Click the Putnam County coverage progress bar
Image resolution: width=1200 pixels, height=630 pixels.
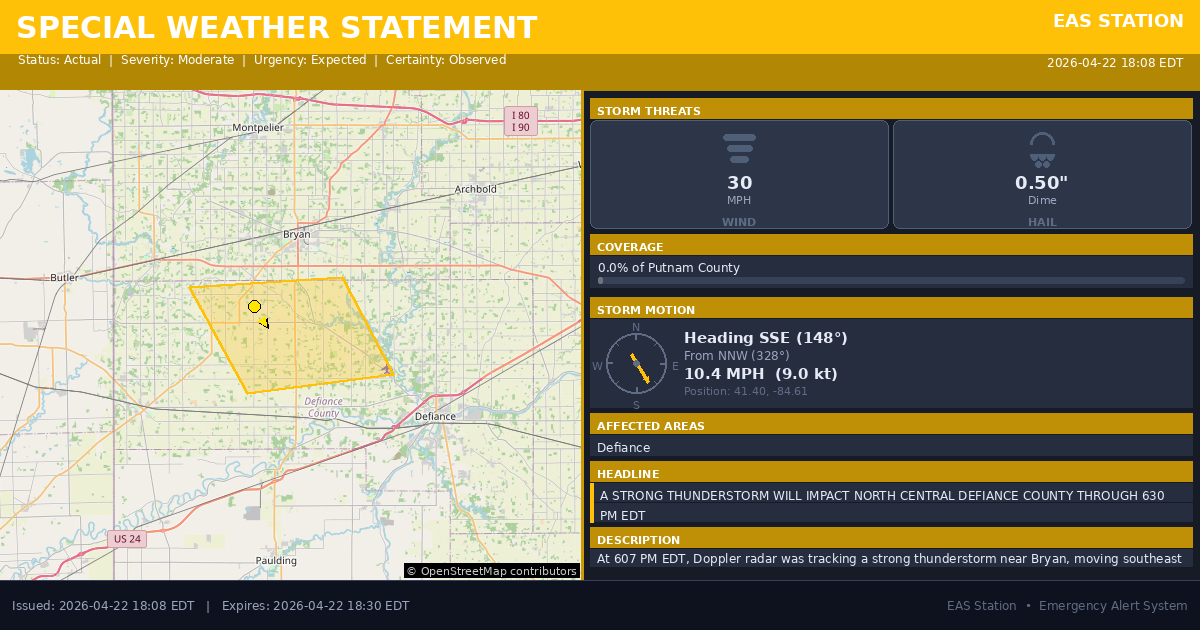point(891,281)
